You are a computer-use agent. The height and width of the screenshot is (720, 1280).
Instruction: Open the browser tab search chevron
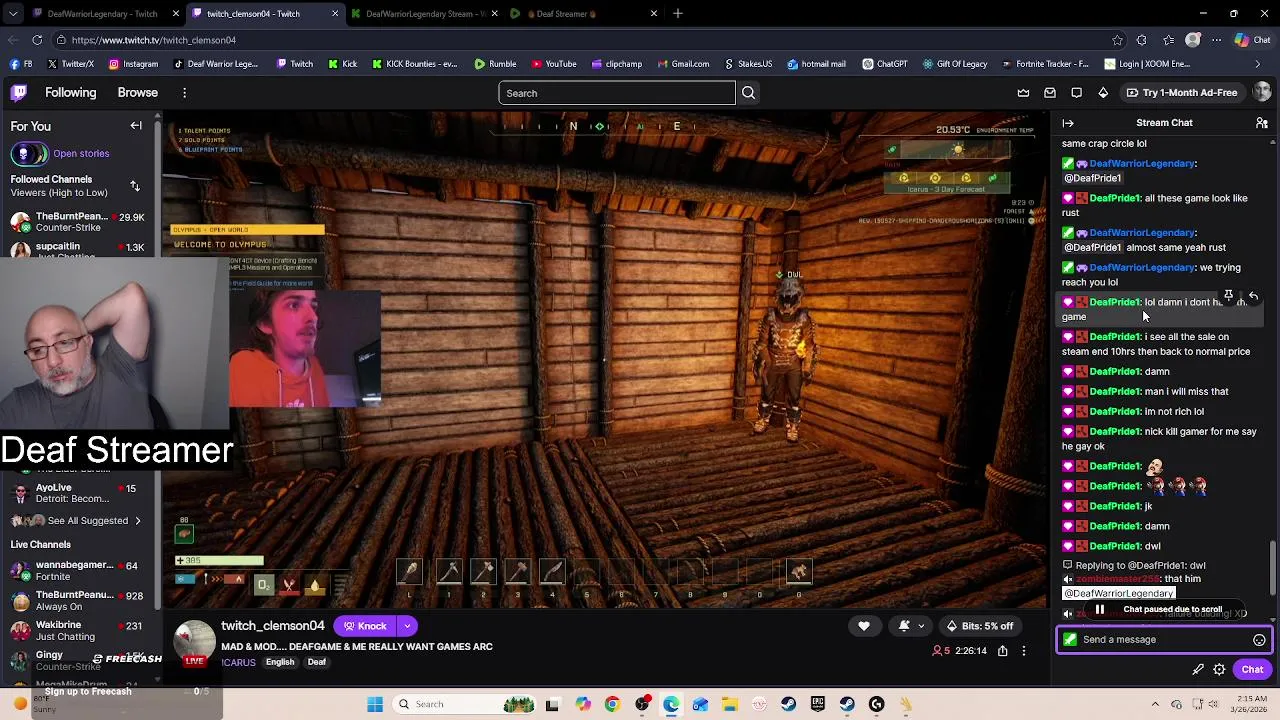[x=14, y=14]
